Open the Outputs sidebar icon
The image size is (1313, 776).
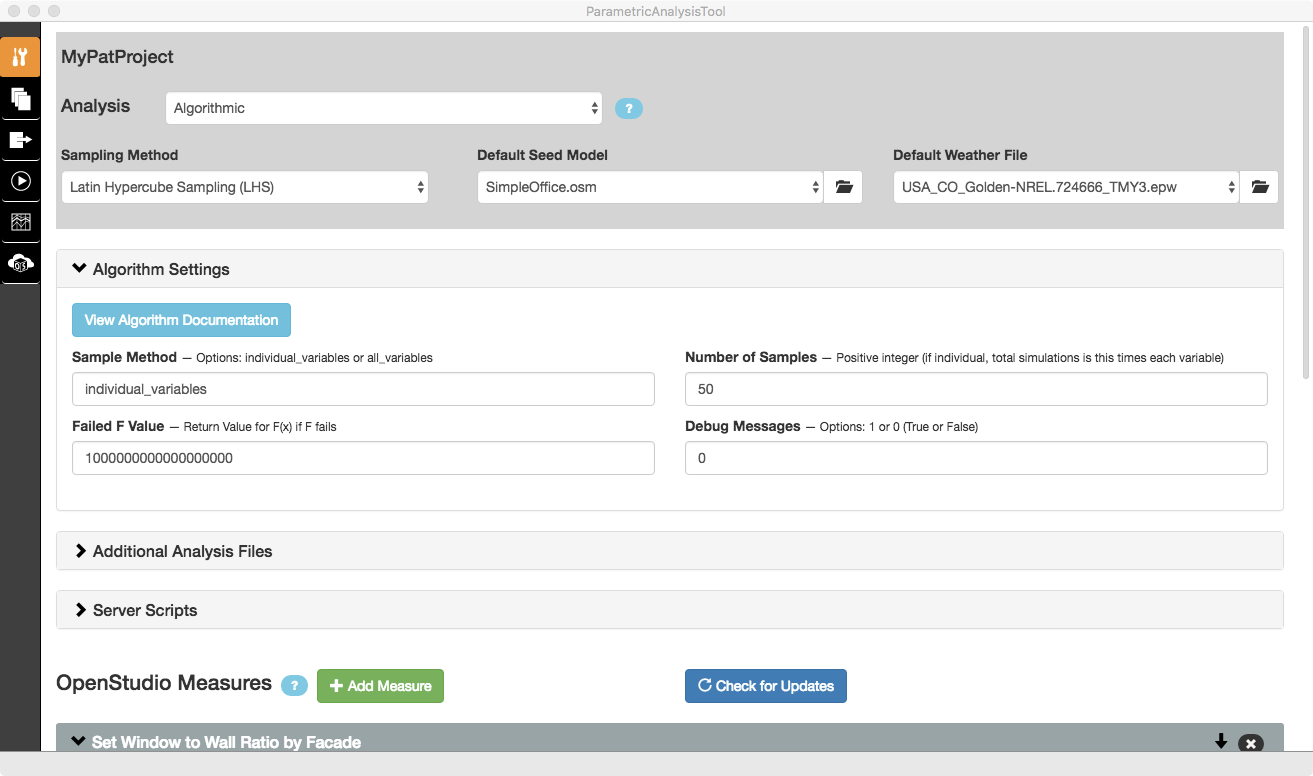point(20,140)
